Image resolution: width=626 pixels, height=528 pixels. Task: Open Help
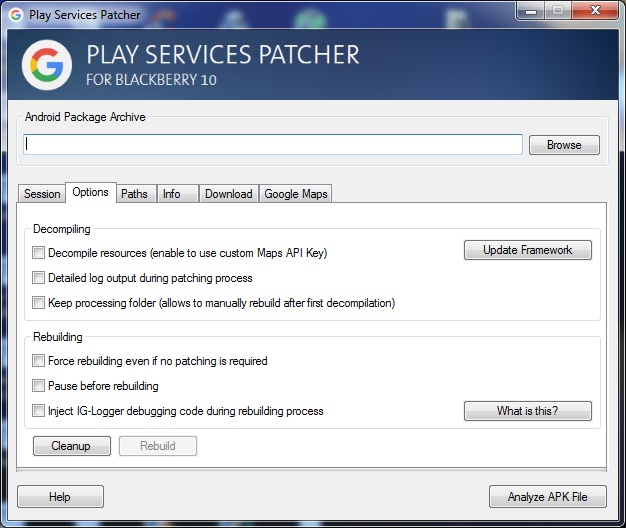pyautogui.click(x=60, y=497)
